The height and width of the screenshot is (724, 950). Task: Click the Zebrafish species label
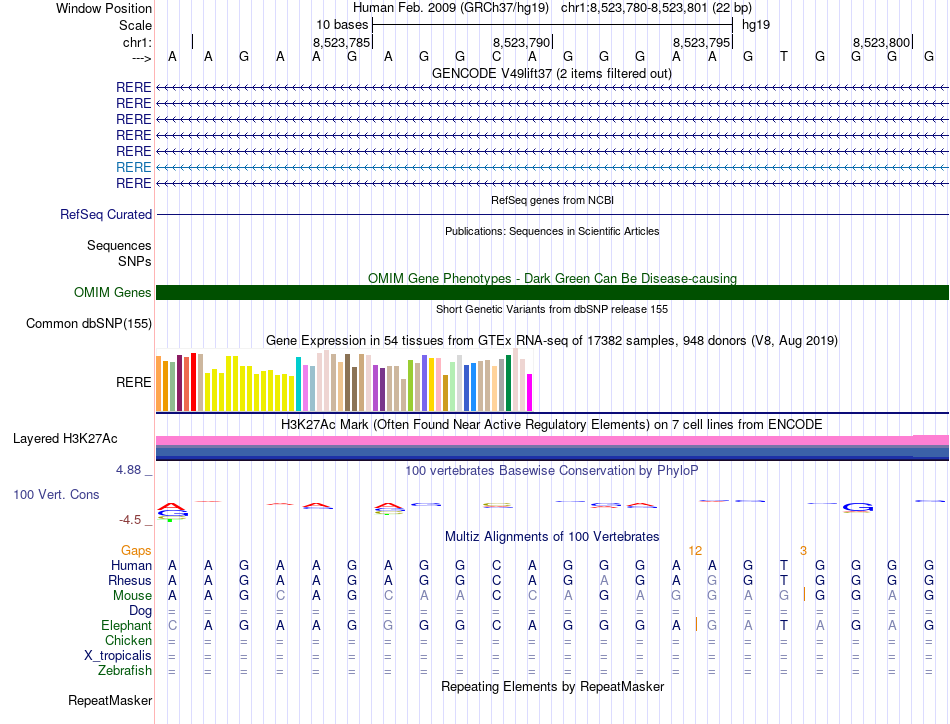click(x=125, y=670)
